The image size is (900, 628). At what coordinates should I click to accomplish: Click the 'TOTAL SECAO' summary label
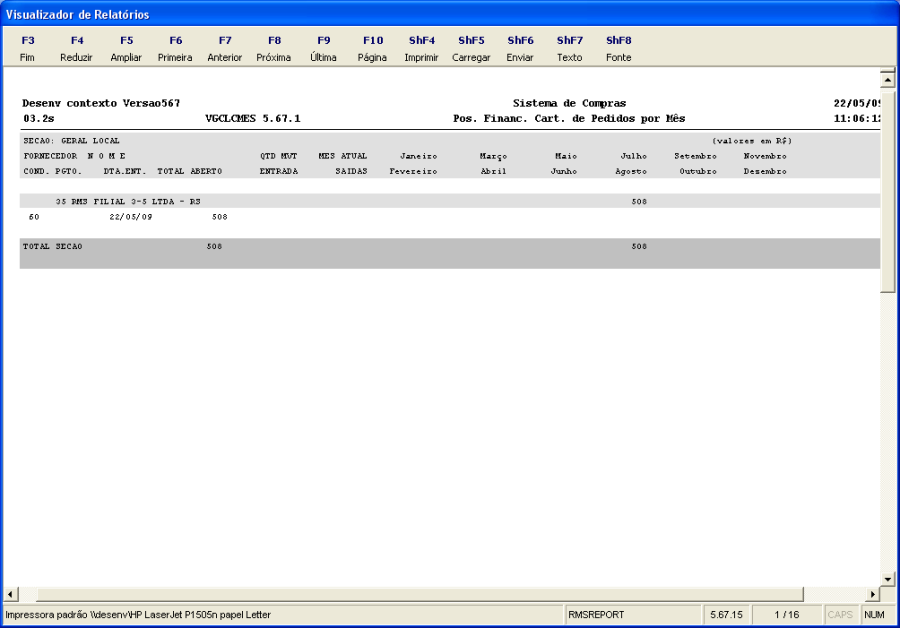(52, 246)
